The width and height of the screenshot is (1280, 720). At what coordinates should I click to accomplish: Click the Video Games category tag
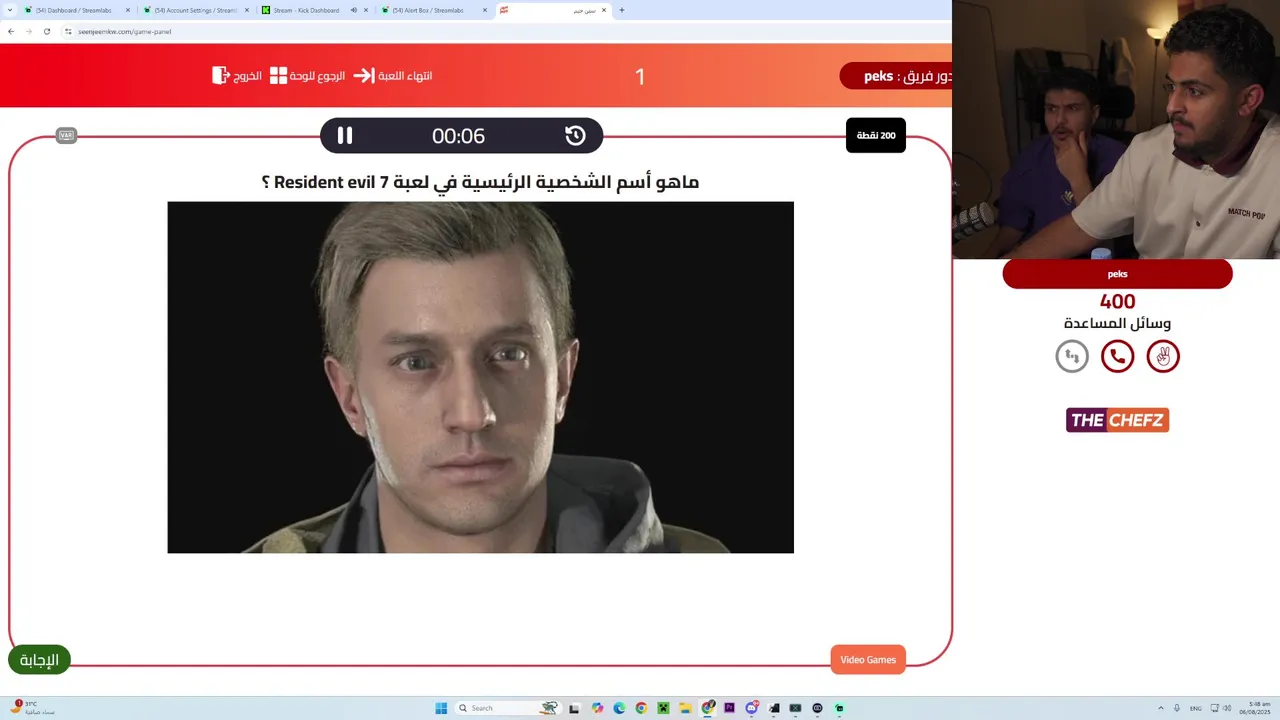pyautogui.click(x=868, y=659)
